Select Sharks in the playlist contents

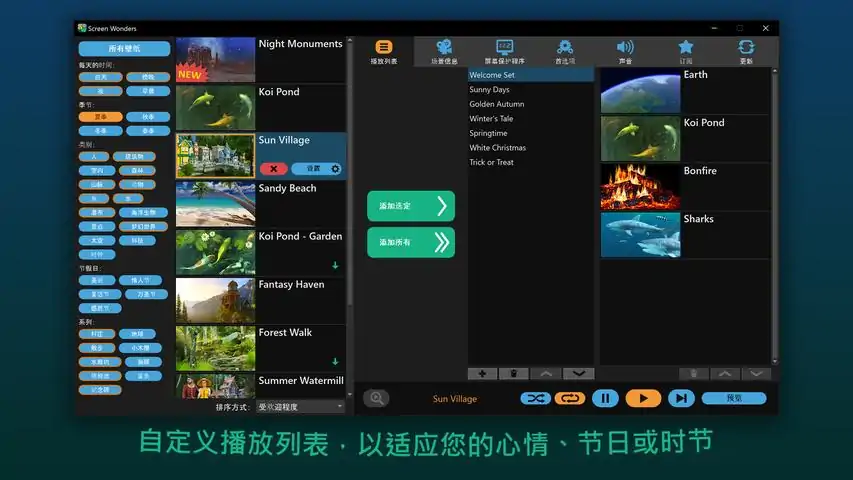(685, 235)
